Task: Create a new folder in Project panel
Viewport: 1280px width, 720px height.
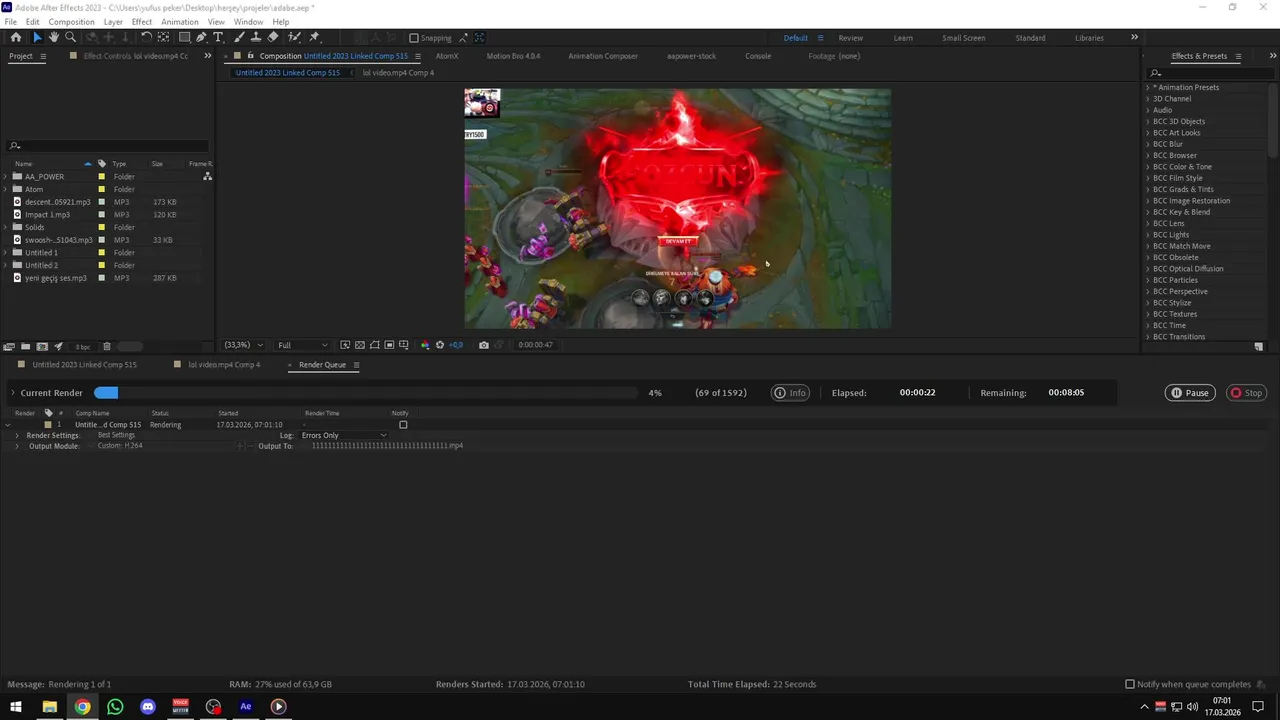Action: click(26, 347)
